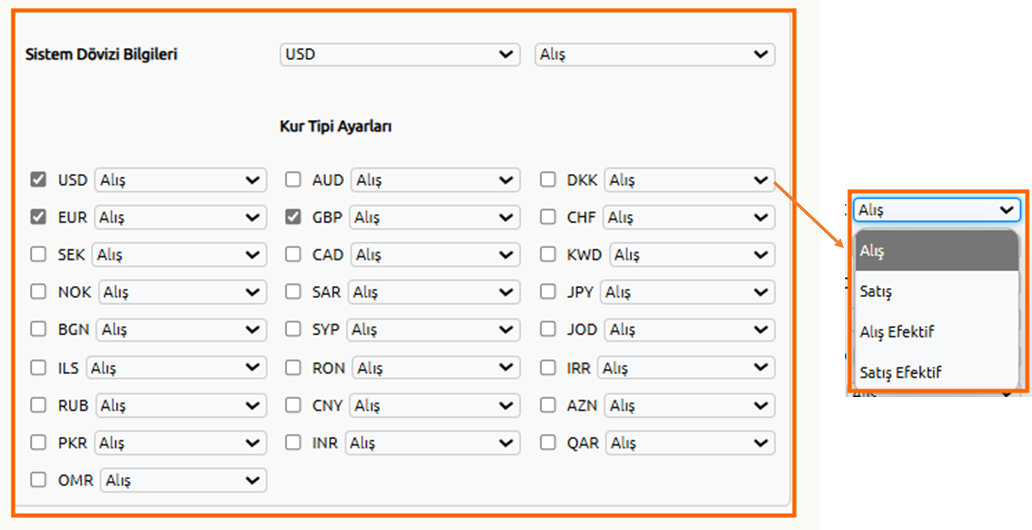Open the EUR rate type dropdown
This screenshot has width=1032, height=530.
180,217
